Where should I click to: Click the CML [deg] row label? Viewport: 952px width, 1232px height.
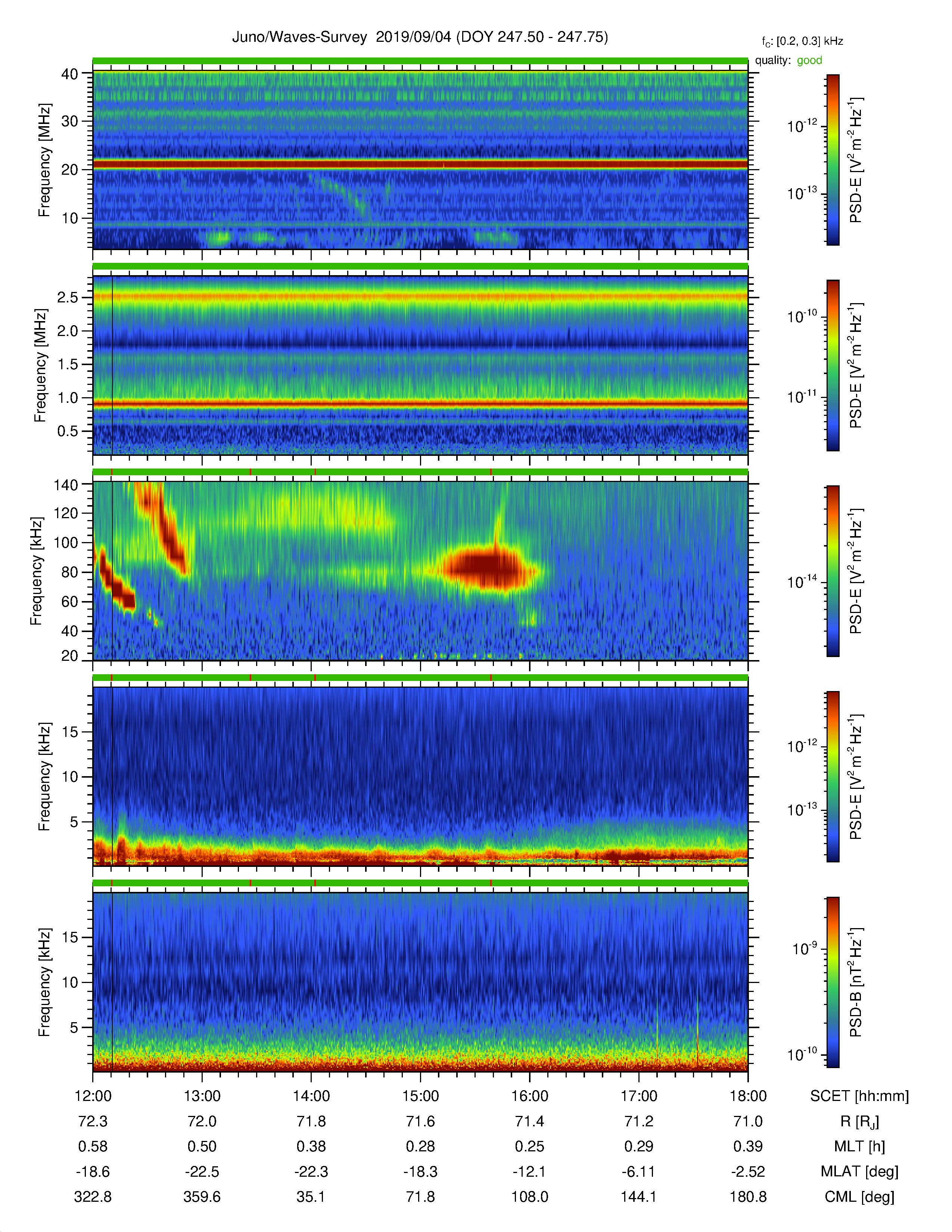coord(859,1197)
